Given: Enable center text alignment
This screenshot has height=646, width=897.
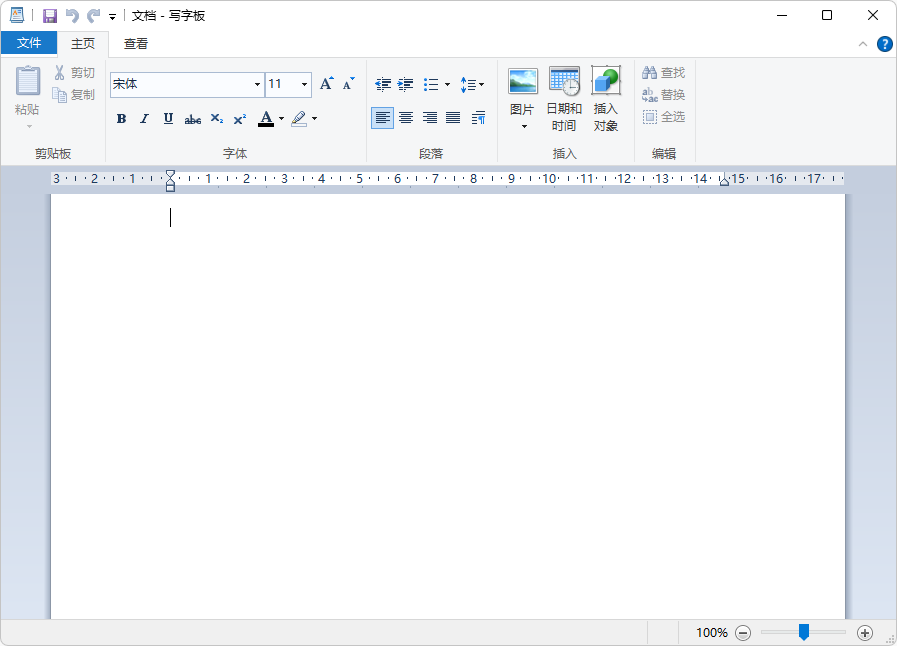Looking at the screenshot, I should tap(406, 118).
